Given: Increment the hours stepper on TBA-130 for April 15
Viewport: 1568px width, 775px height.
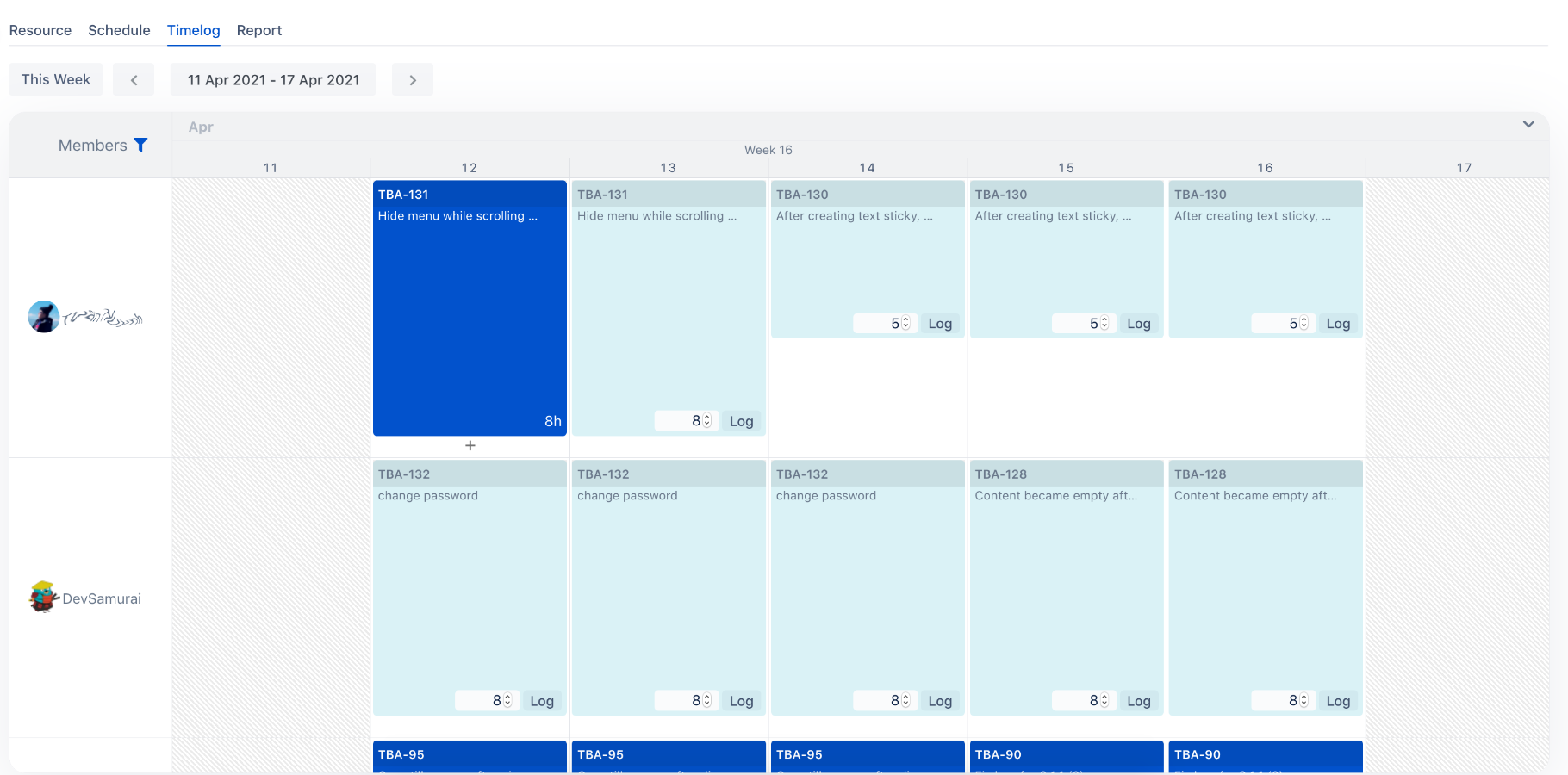Looking at the screenshot, I should 1103,319.
